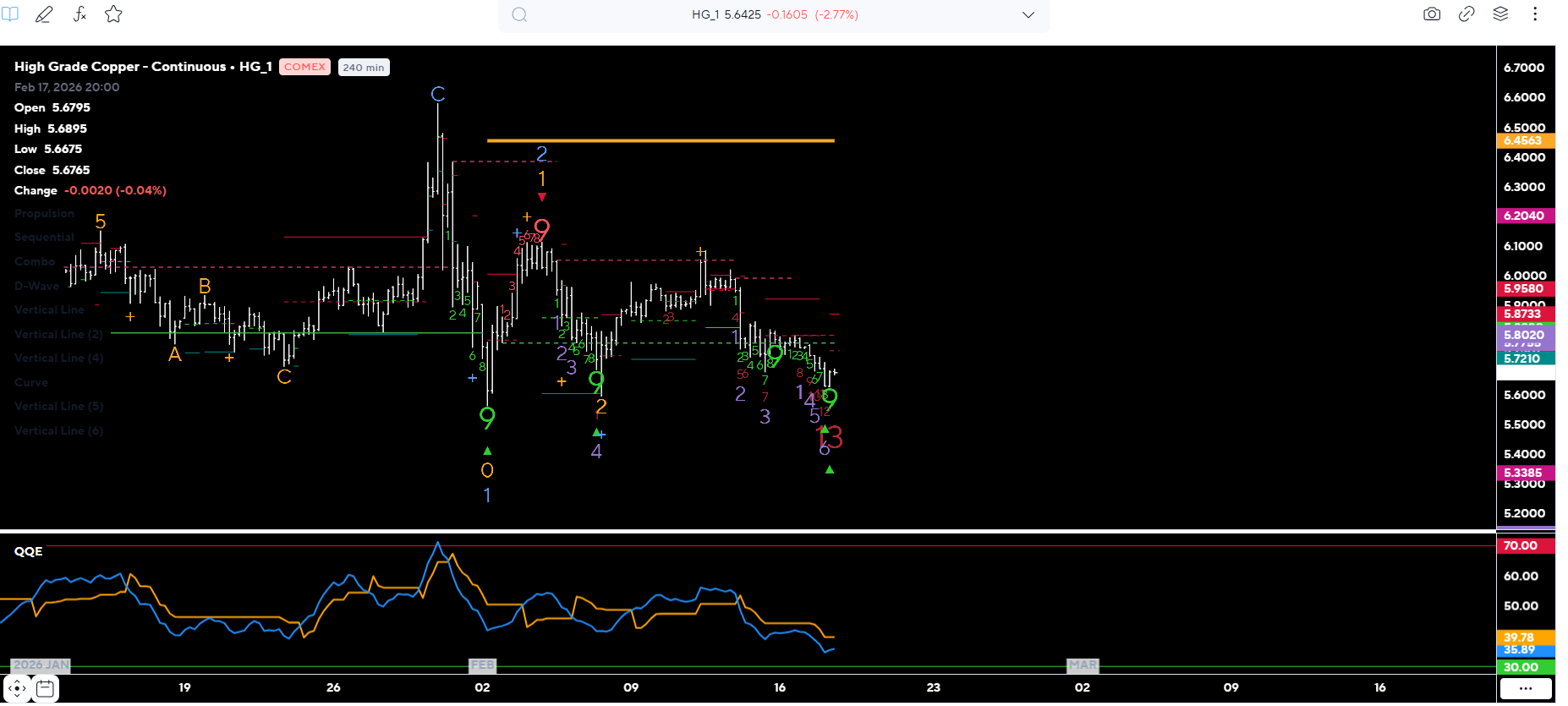The image size is (1568, 706).
Task: Toggle the Propulsion indicator label
Action: click(x=44, y=214)
